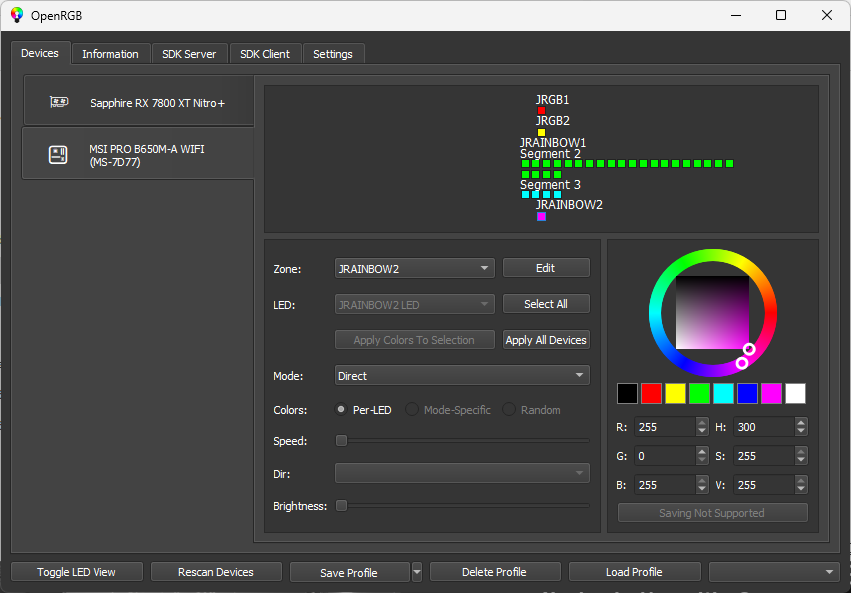
Task: Click the hue ring marker on color wheel
Action: 742,363
